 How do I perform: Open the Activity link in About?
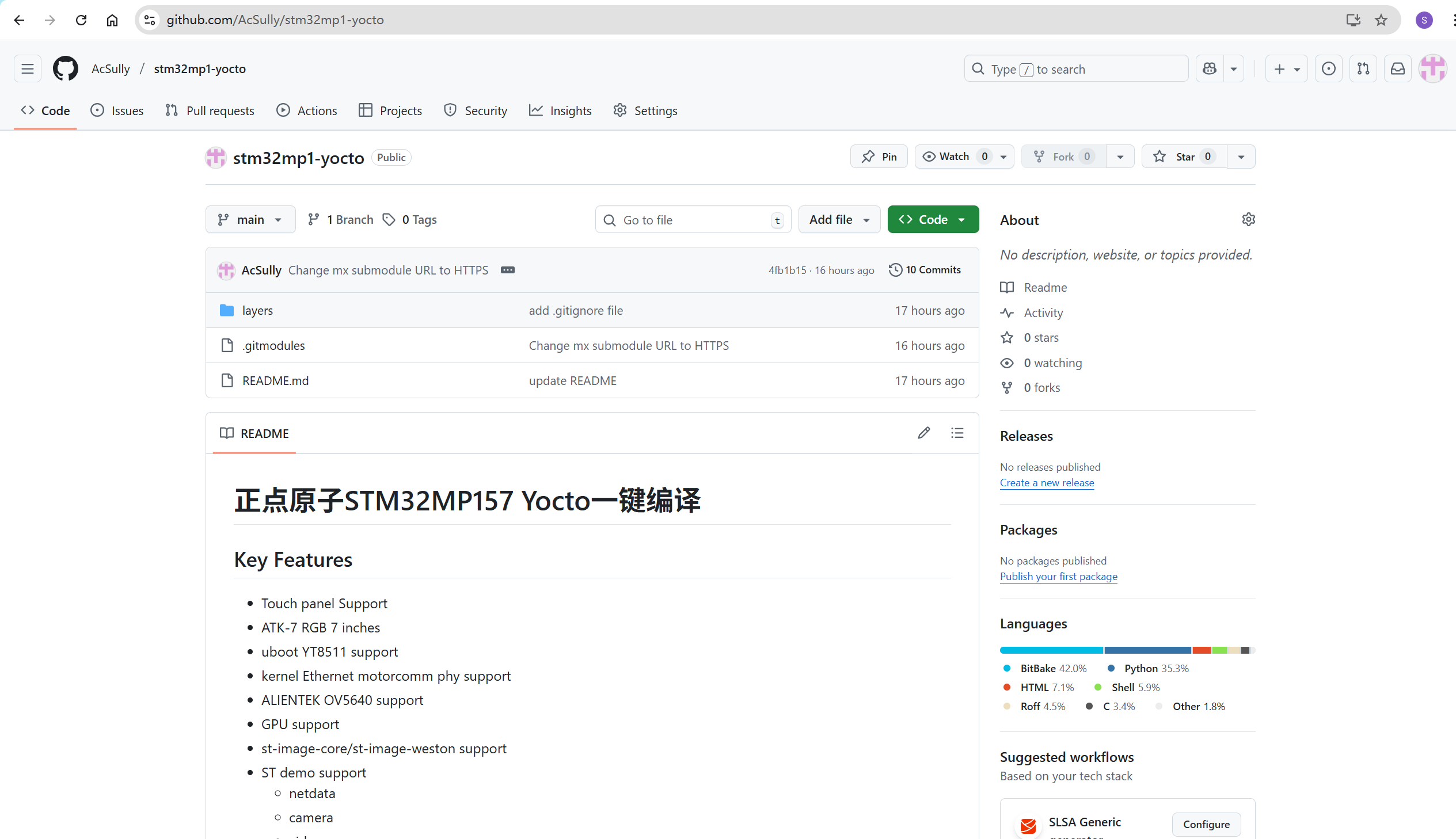[x=1043, y=313]
